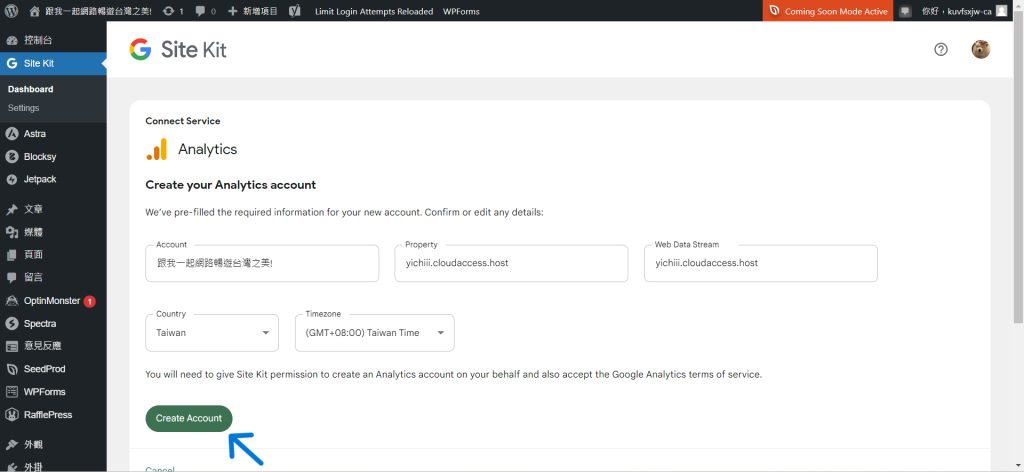The image size is (1024, 472).
Task: Click OptinMonster notification badge 1
Action: pyautogui.click(x=89, y=302)
